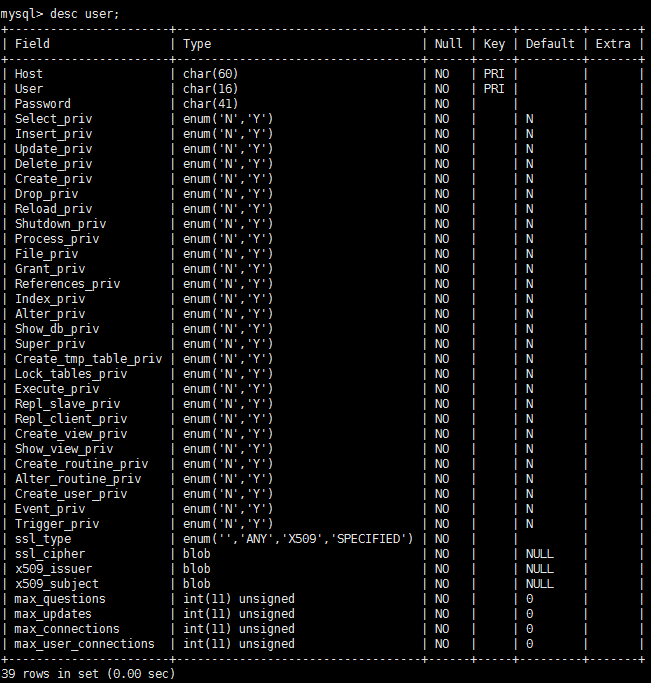Viewport: 651px width, 683px height.
Task: Click the 'char(60)' type value
Action: (x=211, y=74)
